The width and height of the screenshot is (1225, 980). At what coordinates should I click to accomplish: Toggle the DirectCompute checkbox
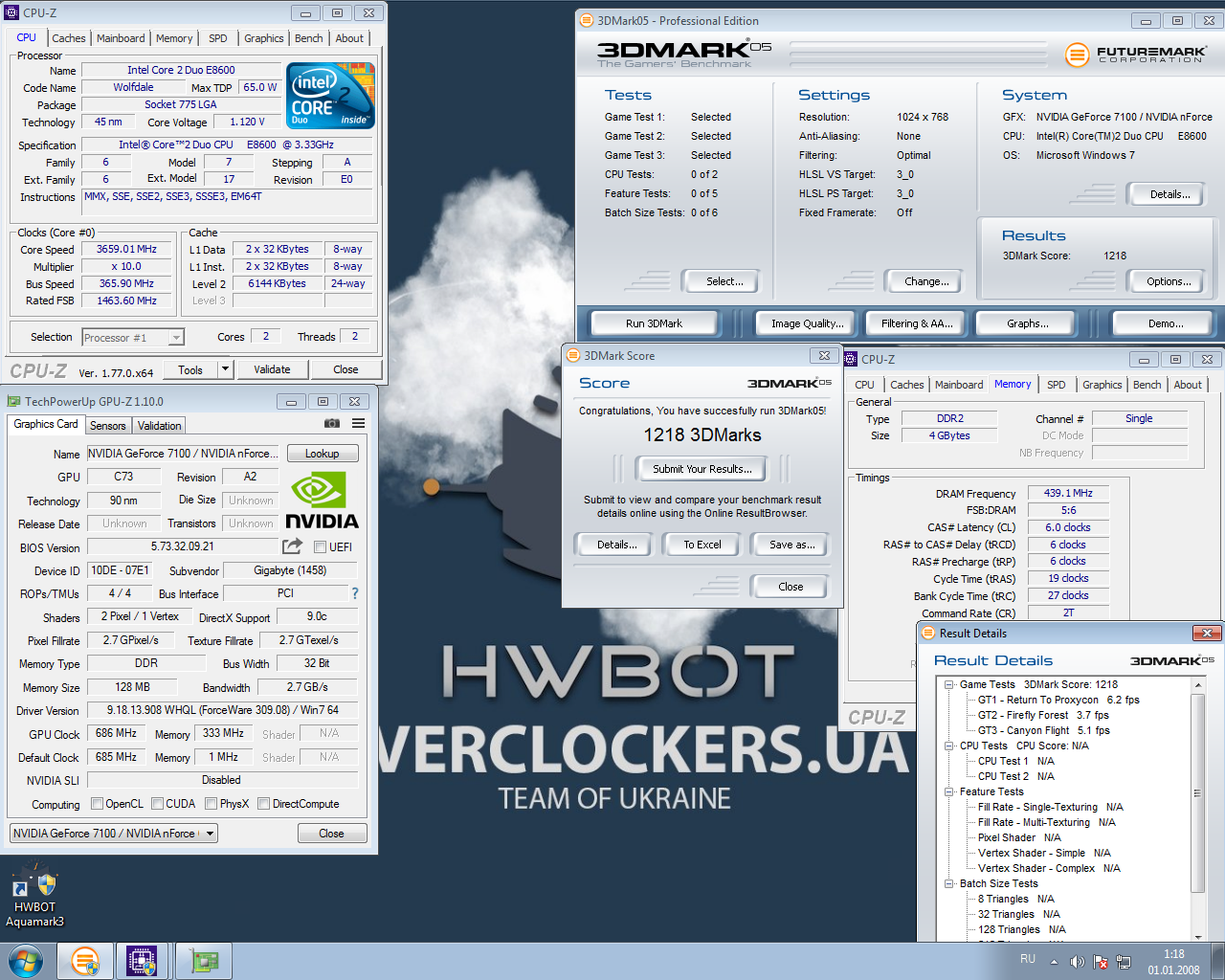click(264, 804)
